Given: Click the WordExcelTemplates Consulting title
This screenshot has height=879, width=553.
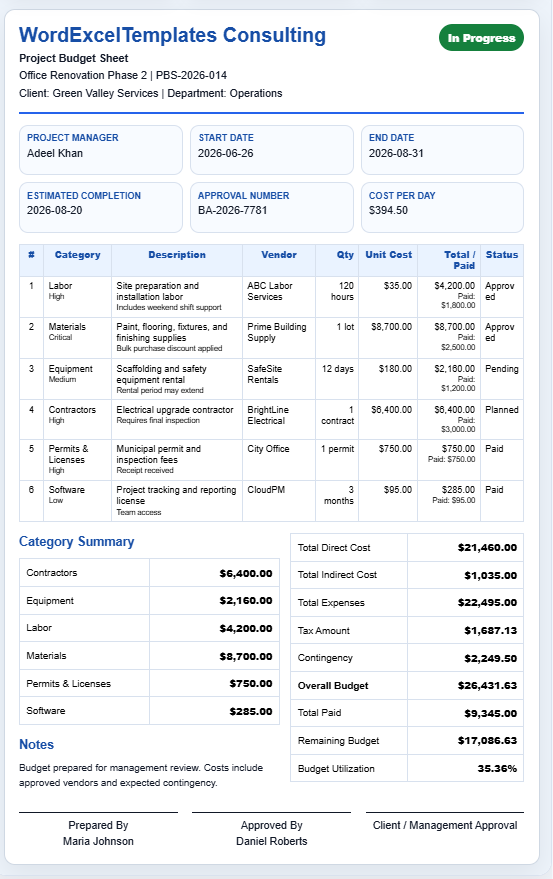Looking at the screenshot, I should click(x=172, y=35).
